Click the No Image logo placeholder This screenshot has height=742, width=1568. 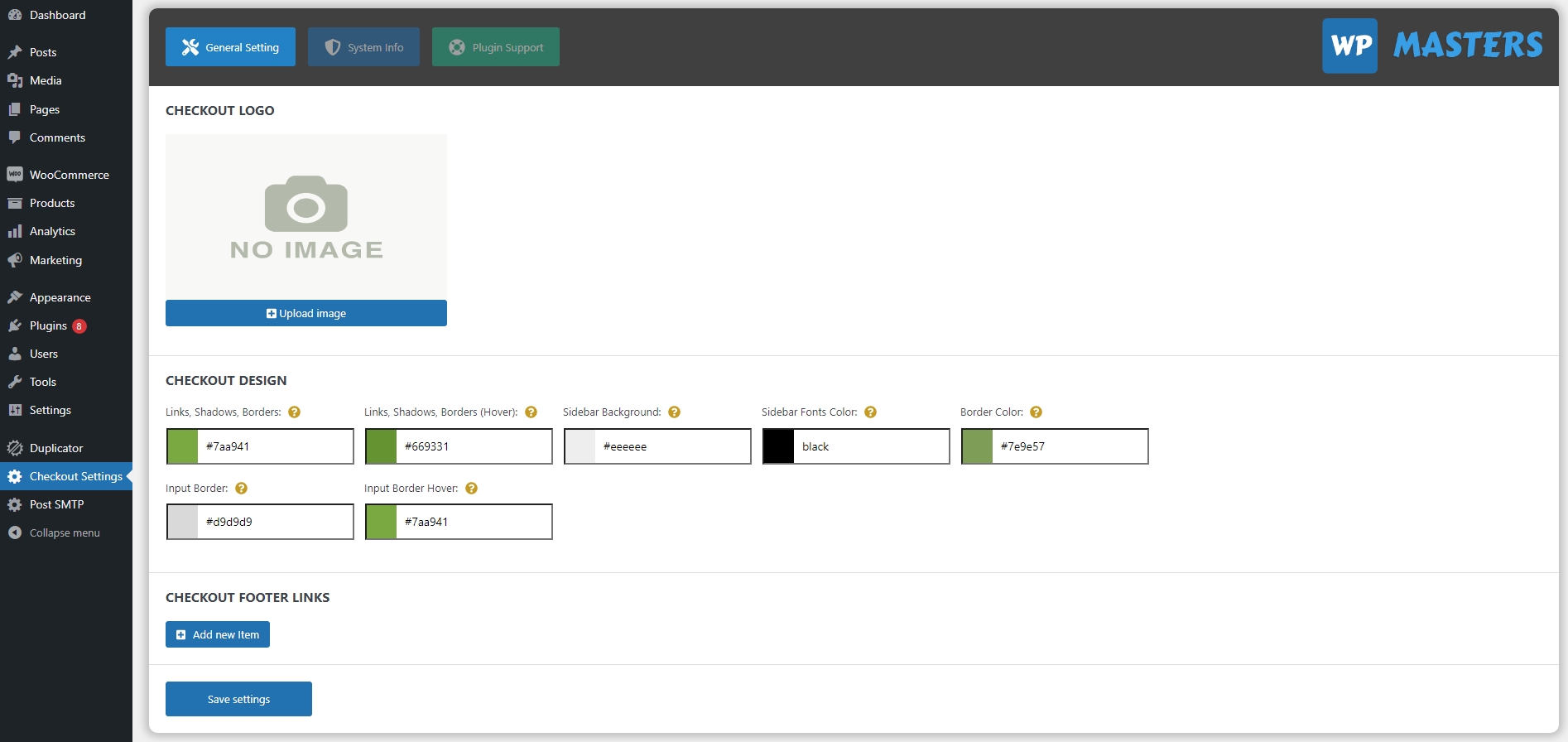coord(306,217)
